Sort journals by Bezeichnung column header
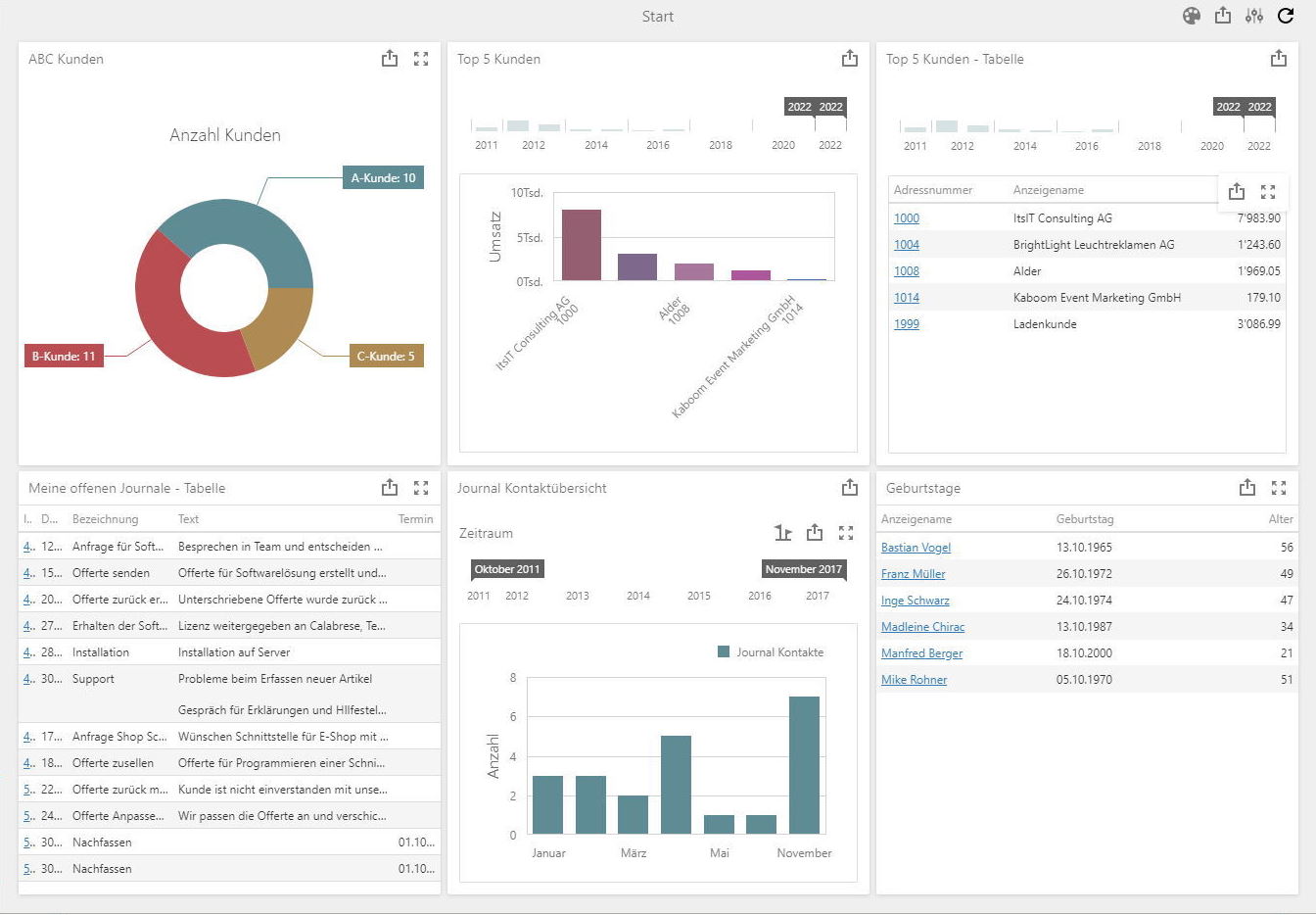The height and width of the screenshot is (915, 1316). [x=105, y=519]
